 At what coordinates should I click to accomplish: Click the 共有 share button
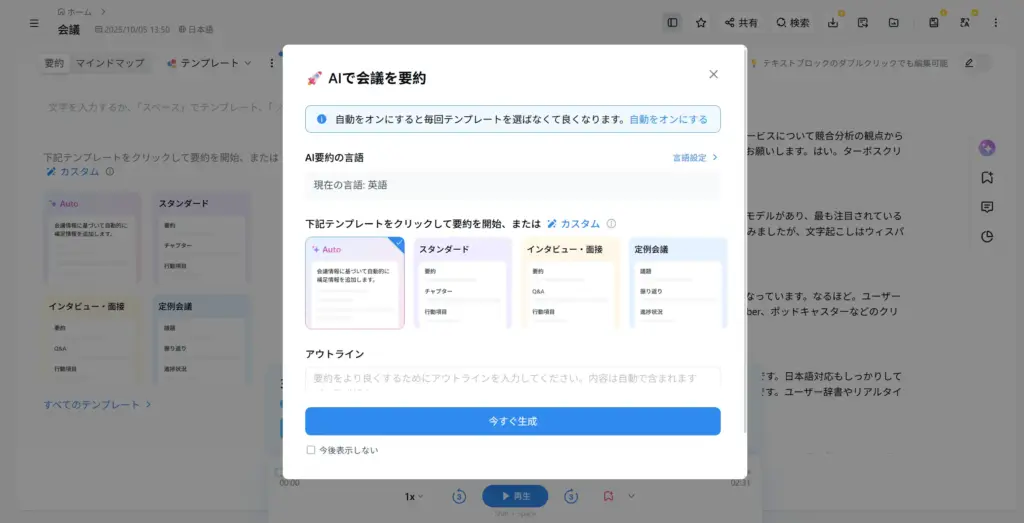741,23
